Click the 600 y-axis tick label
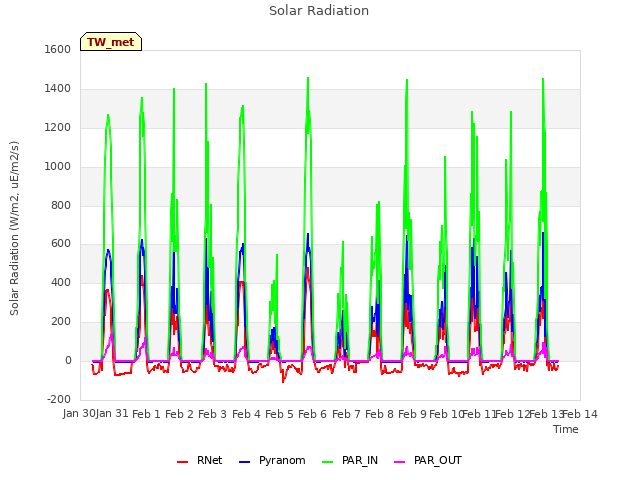The image size is (640, 480). point(61,244)
